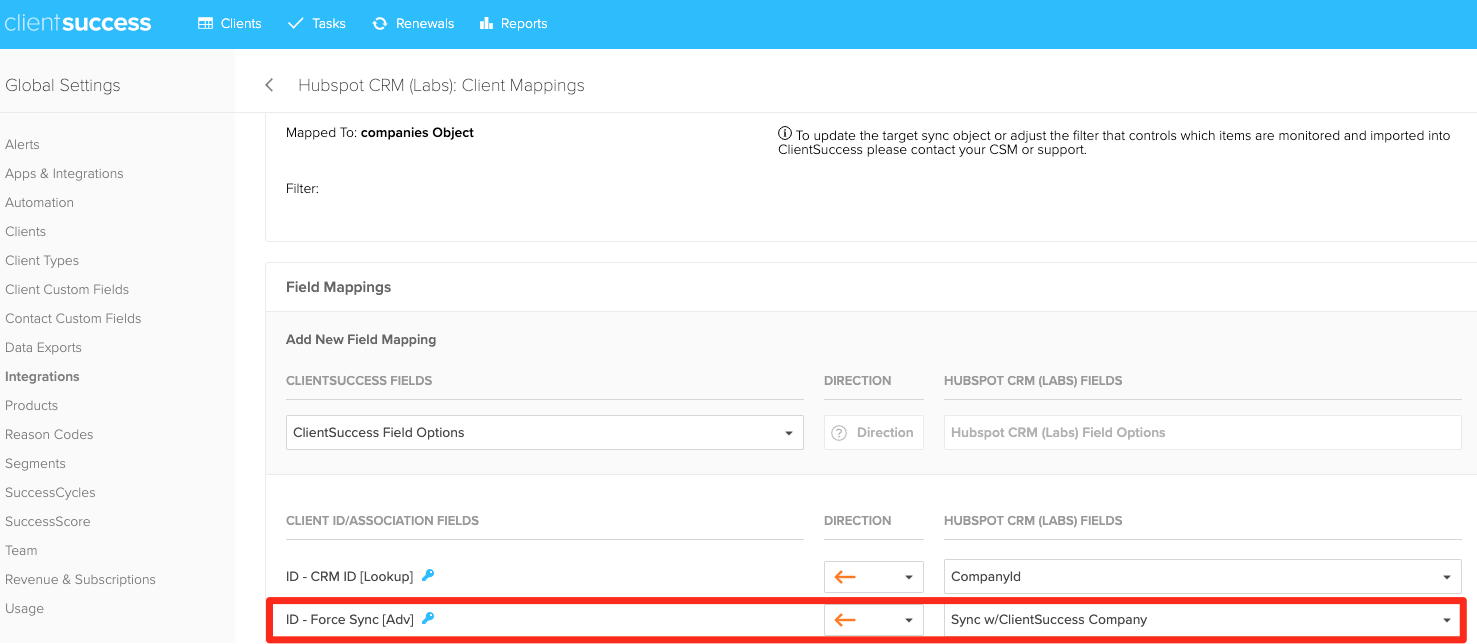
Task: Click the CLIENTSUCCESS FIELDS column header
Action: coord(359,381)
